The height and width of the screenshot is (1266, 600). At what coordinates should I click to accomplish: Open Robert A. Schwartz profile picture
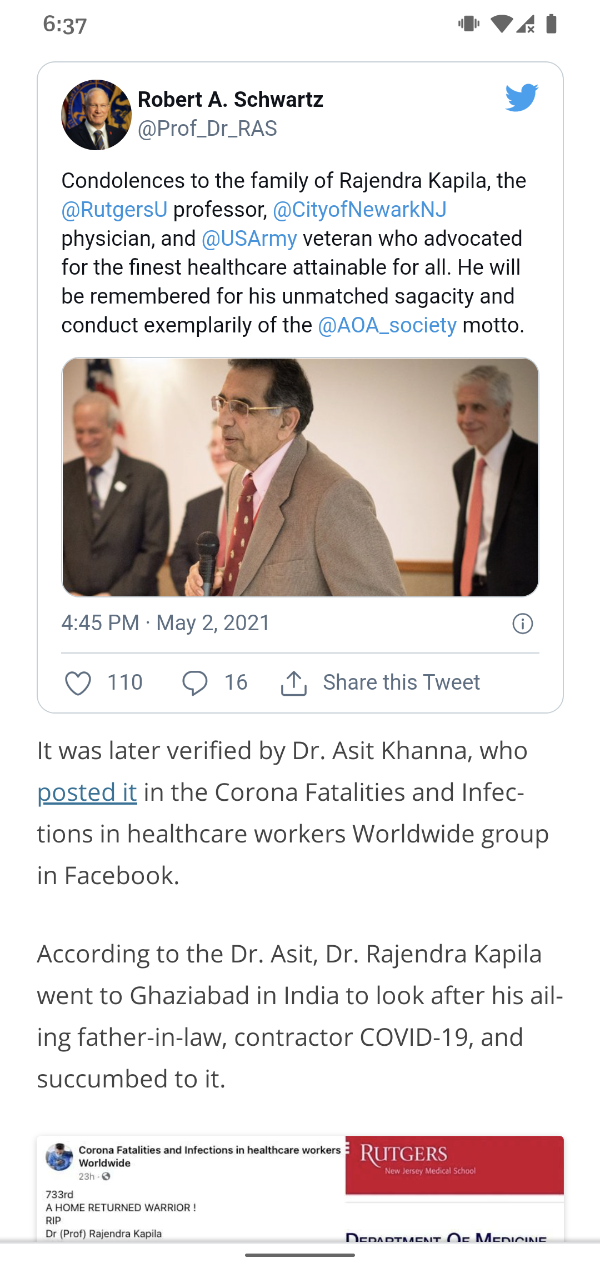96,115
